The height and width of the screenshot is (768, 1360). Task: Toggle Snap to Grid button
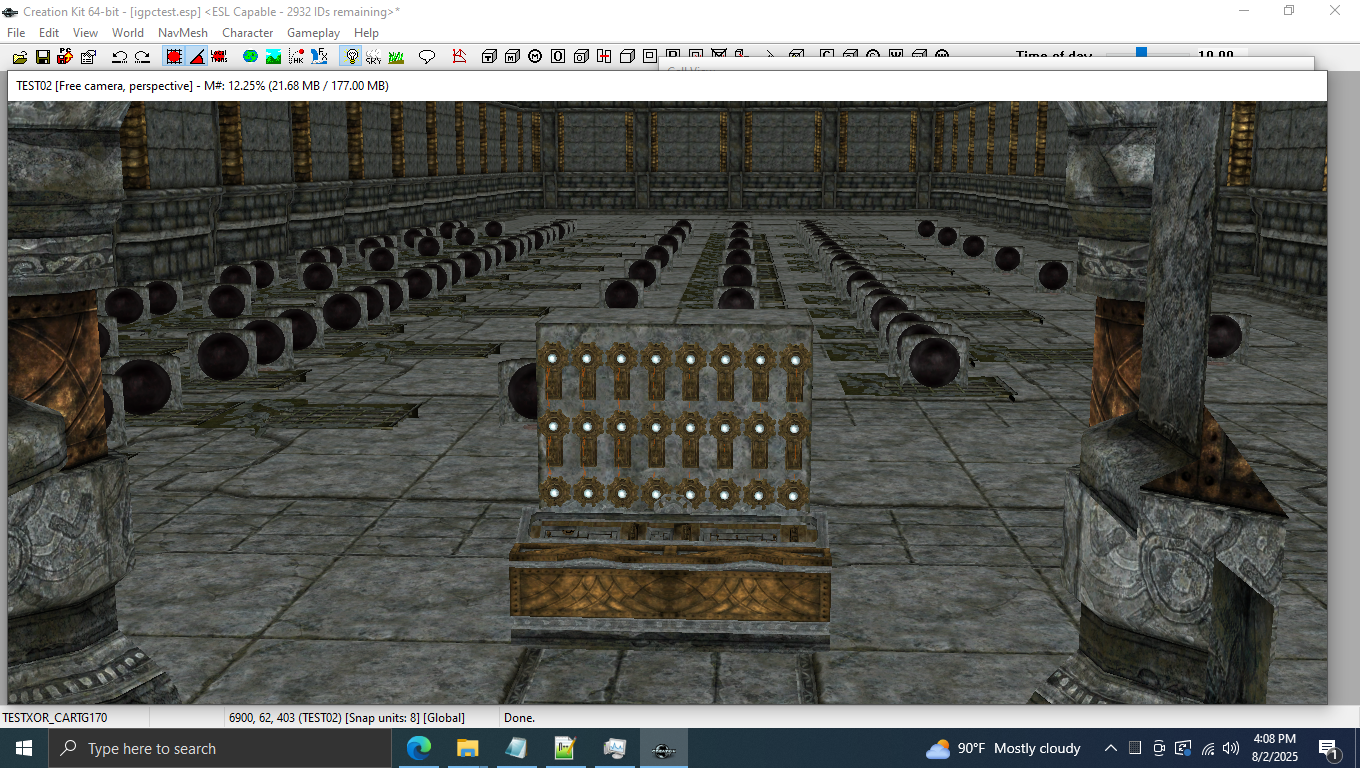click(x=174, y=57)
